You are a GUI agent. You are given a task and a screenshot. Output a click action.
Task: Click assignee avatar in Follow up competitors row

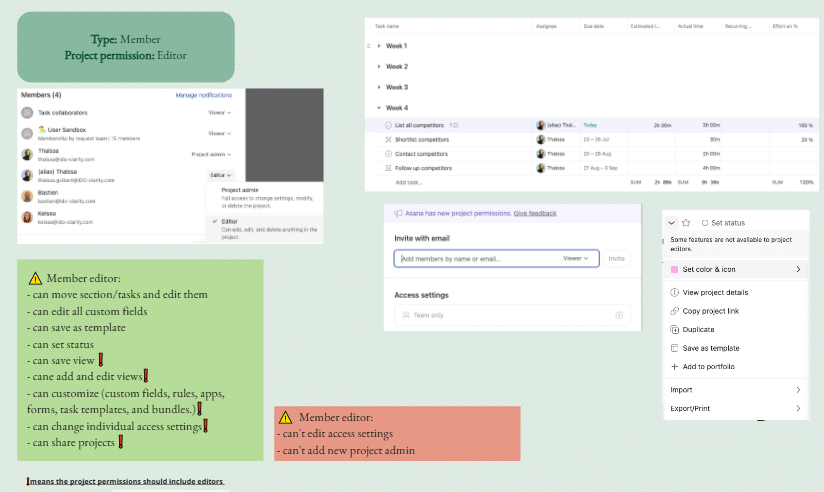pos(541,168)
